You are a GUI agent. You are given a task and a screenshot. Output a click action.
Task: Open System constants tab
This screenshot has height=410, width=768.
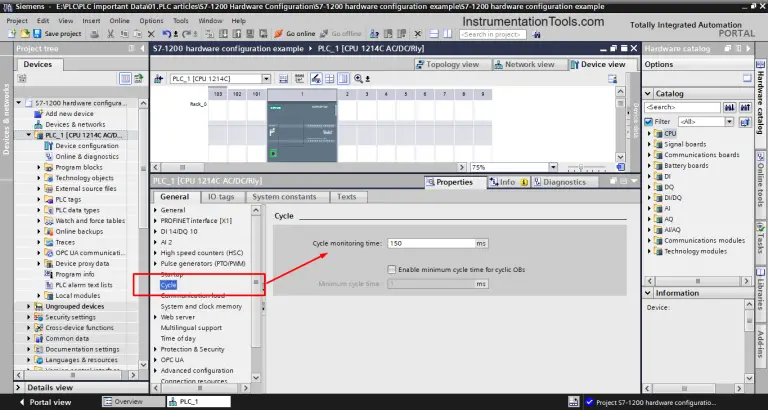coord(285,197)
